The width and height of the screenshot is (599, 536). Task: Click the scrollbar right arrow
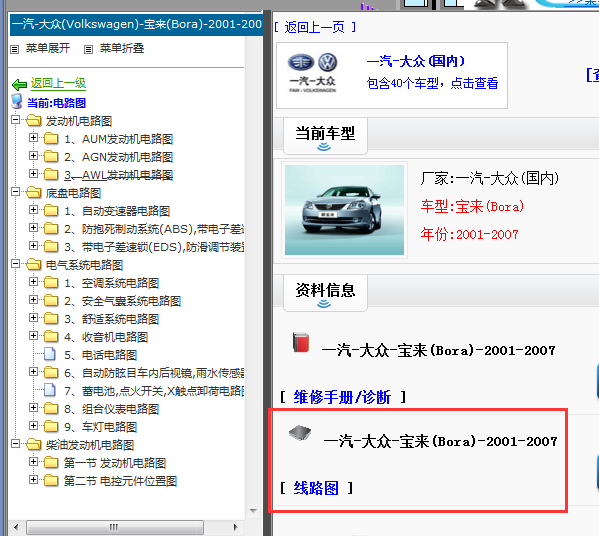pyautogui.click(x=235, y=528)
